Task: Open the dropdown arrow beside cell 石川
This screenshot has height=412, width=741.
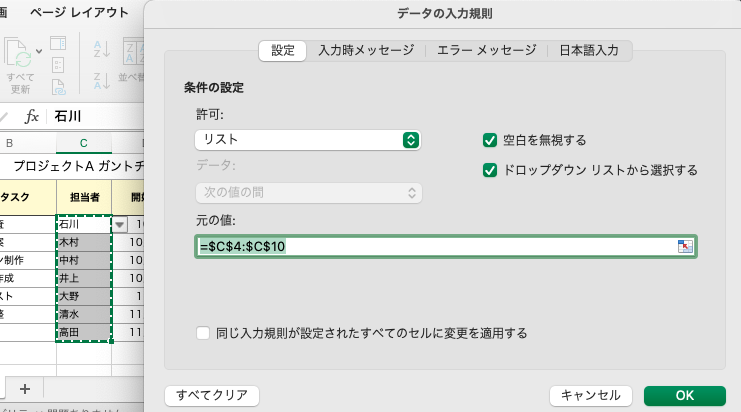Action: (x=121, y=225)
